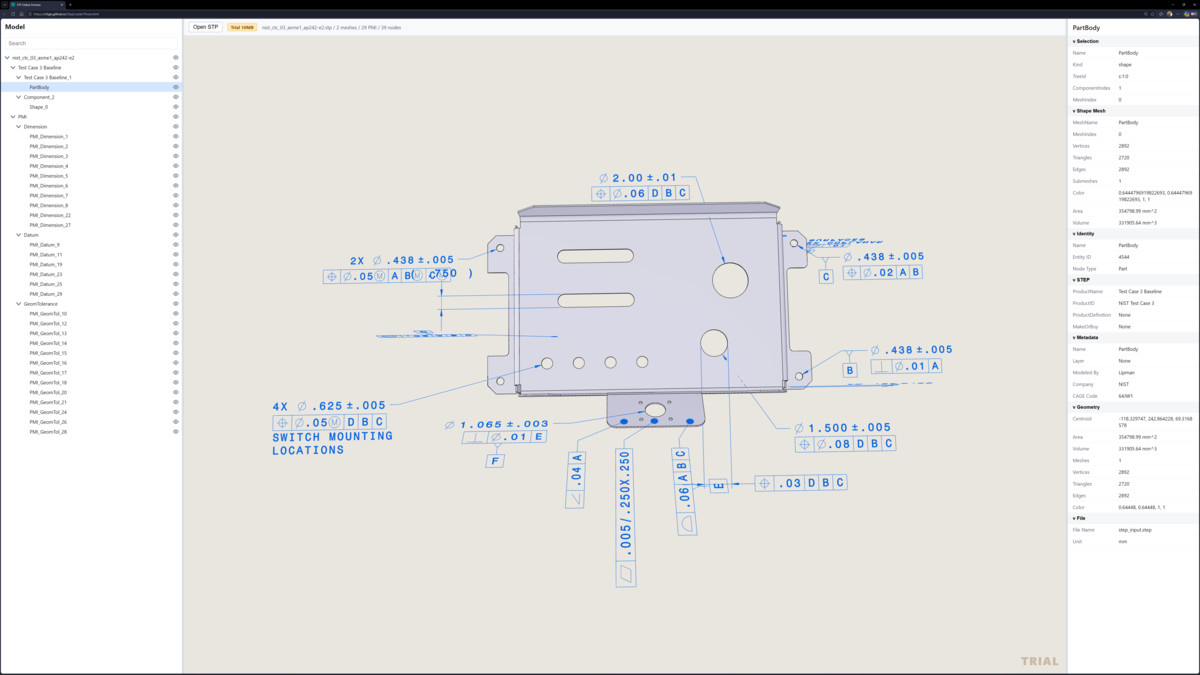Toggle eye icon for Component_2

pos(176,97)
